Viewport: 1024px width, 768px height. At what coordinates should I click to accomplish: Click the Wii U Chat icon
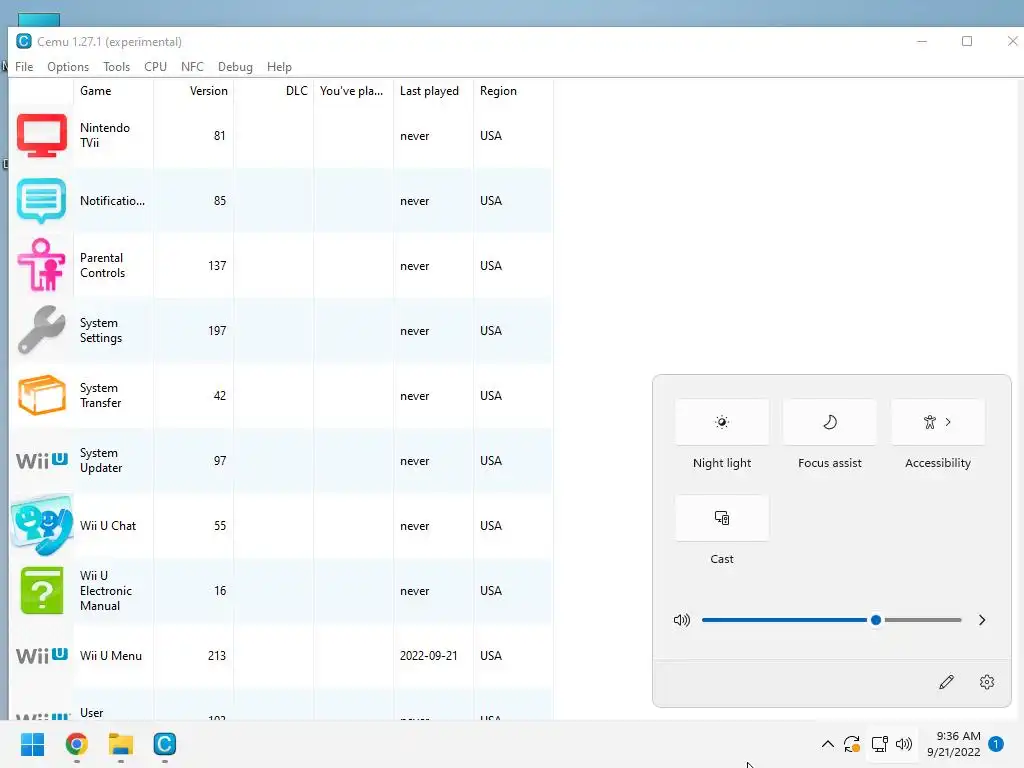(42, 525)
